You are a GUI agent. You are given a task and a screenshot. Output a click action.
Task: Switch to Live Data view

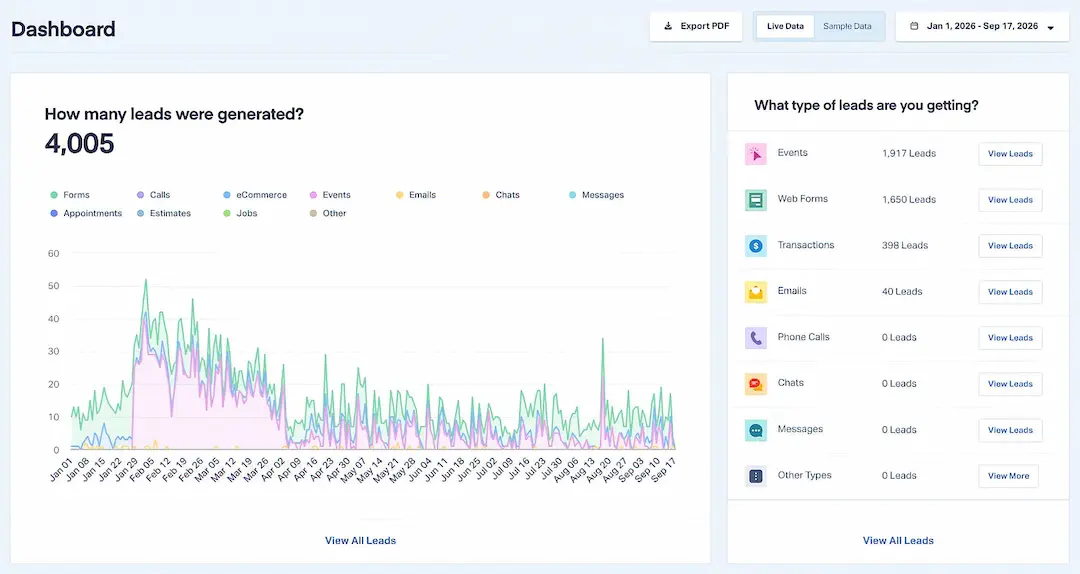pyautogui.click(x=785, y=26)
